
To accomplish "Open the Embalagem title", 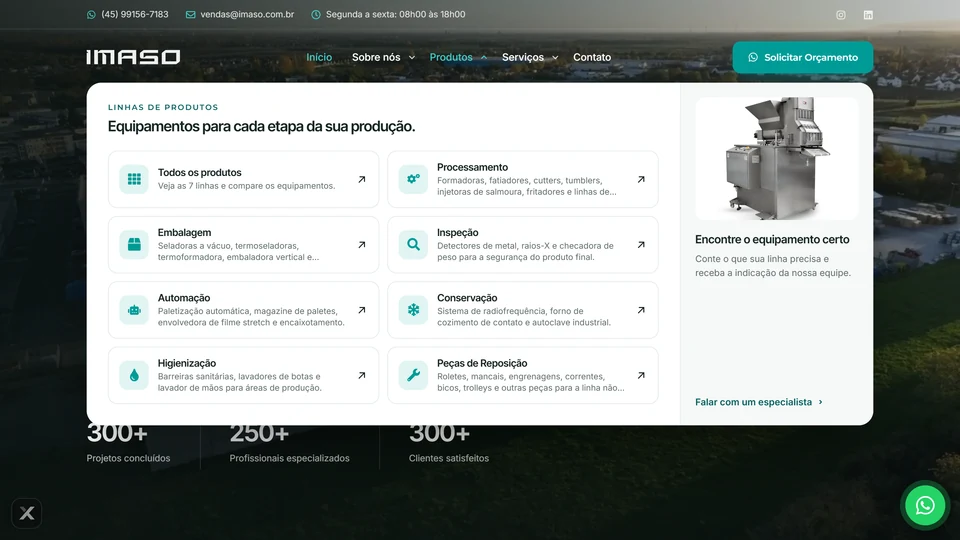I will click(184, 233).
